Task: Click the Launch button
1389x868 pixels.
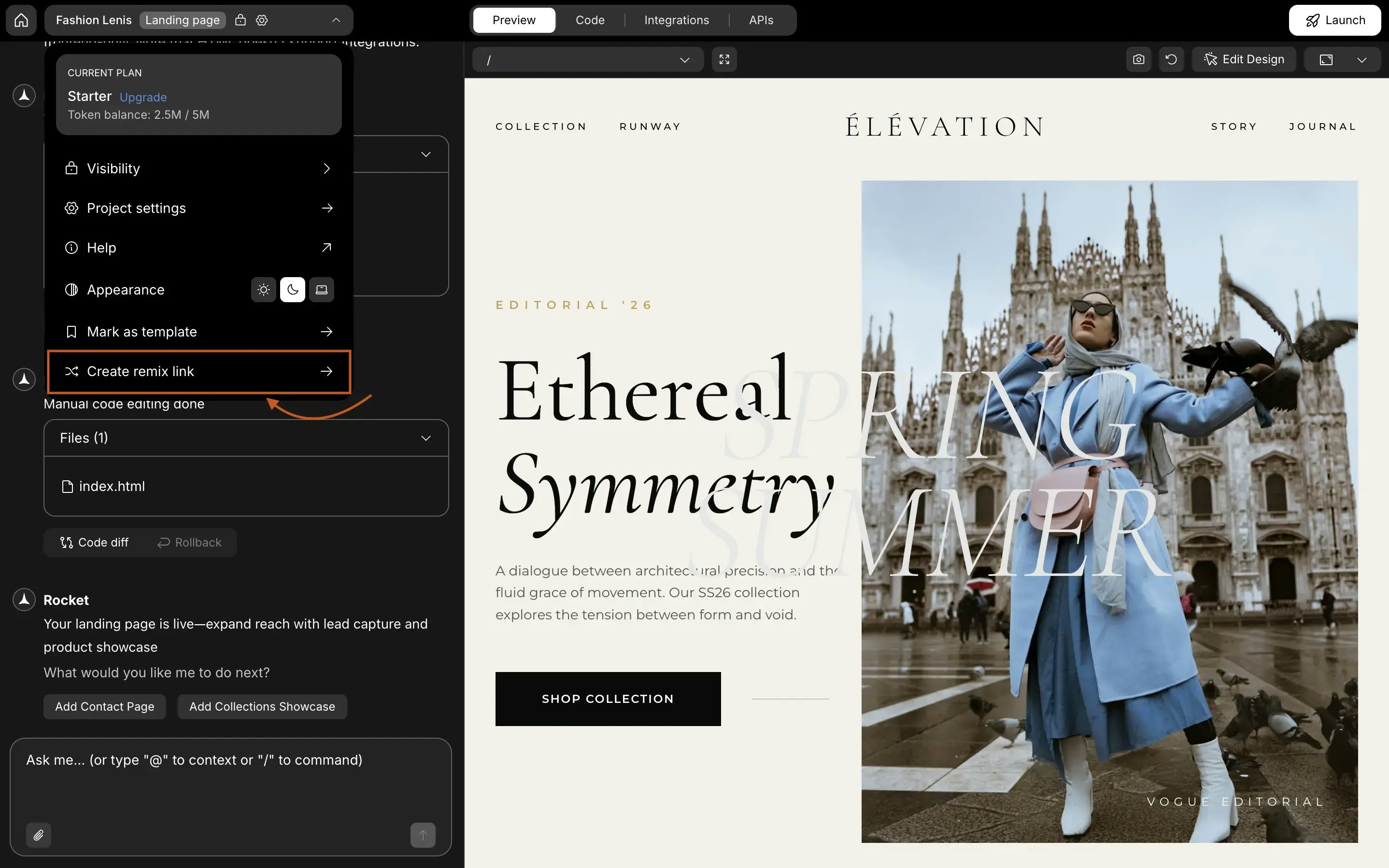Action: click(x=1335, y=19)
